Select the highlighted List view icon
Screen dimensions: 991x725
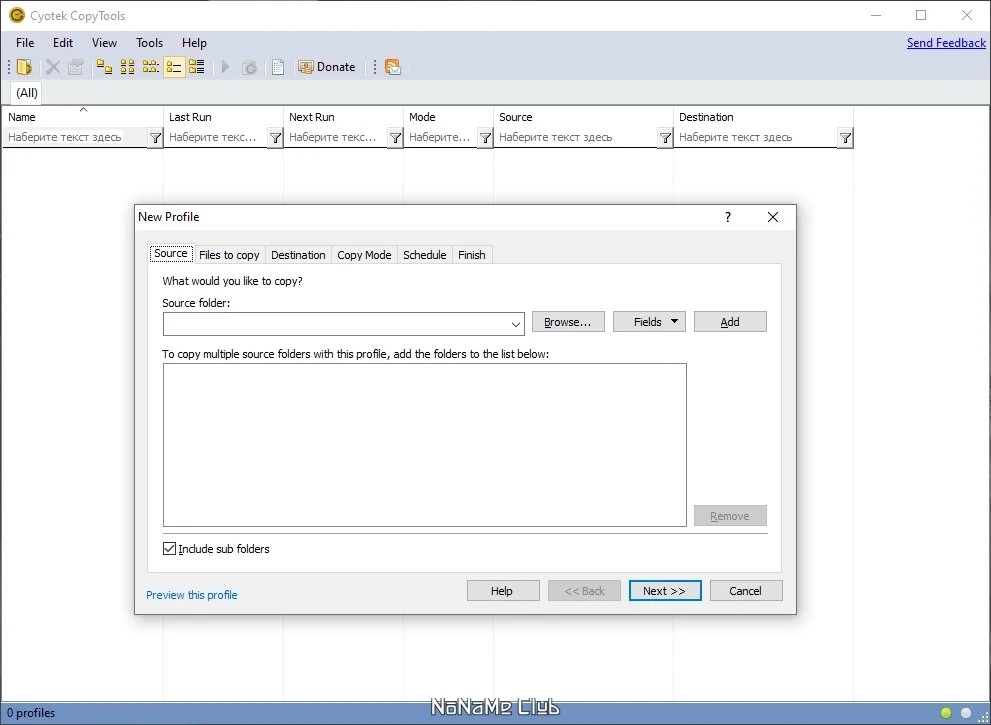[x=174, y=67]
